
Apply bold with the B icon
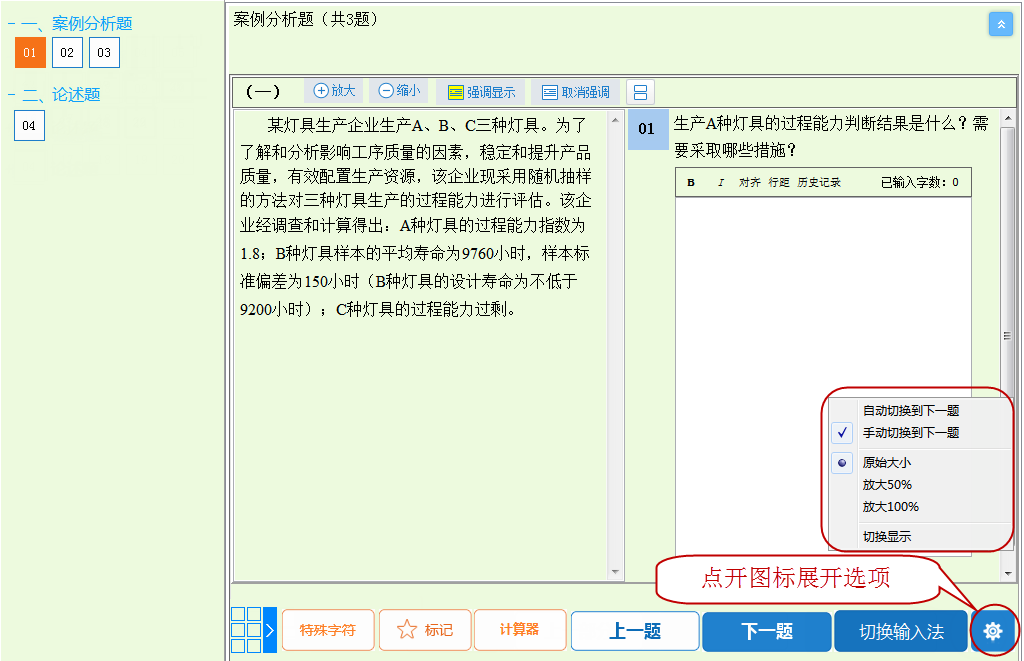(x=690, y=182)
